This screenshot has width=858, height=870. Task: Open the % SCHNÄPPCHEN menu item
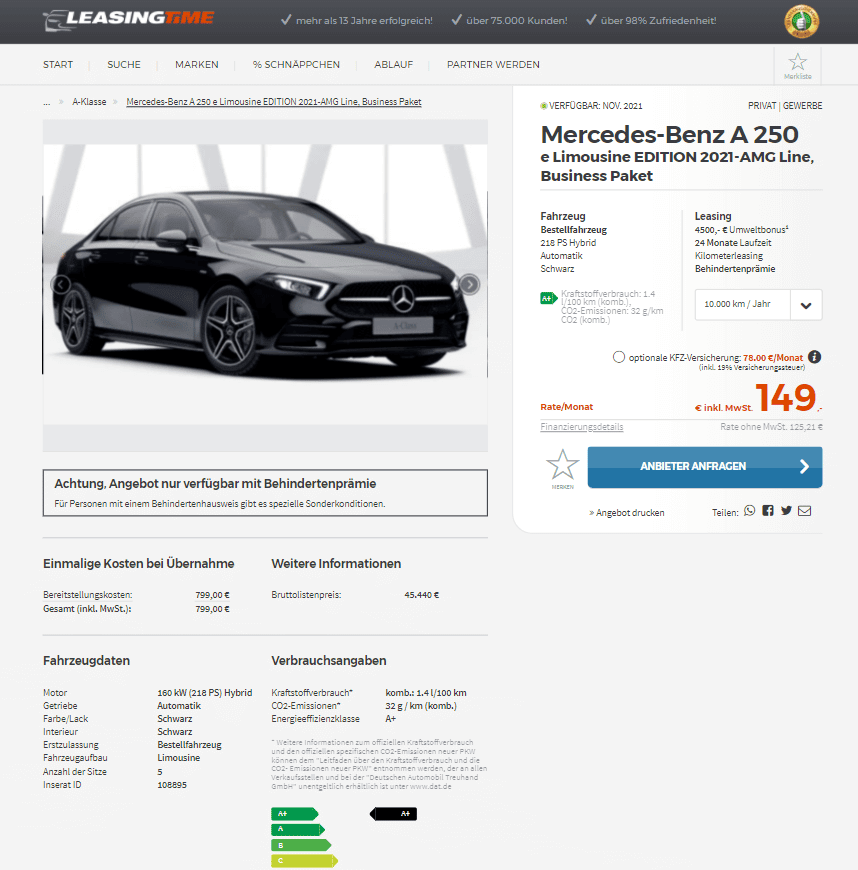click(x=296, y=64)
